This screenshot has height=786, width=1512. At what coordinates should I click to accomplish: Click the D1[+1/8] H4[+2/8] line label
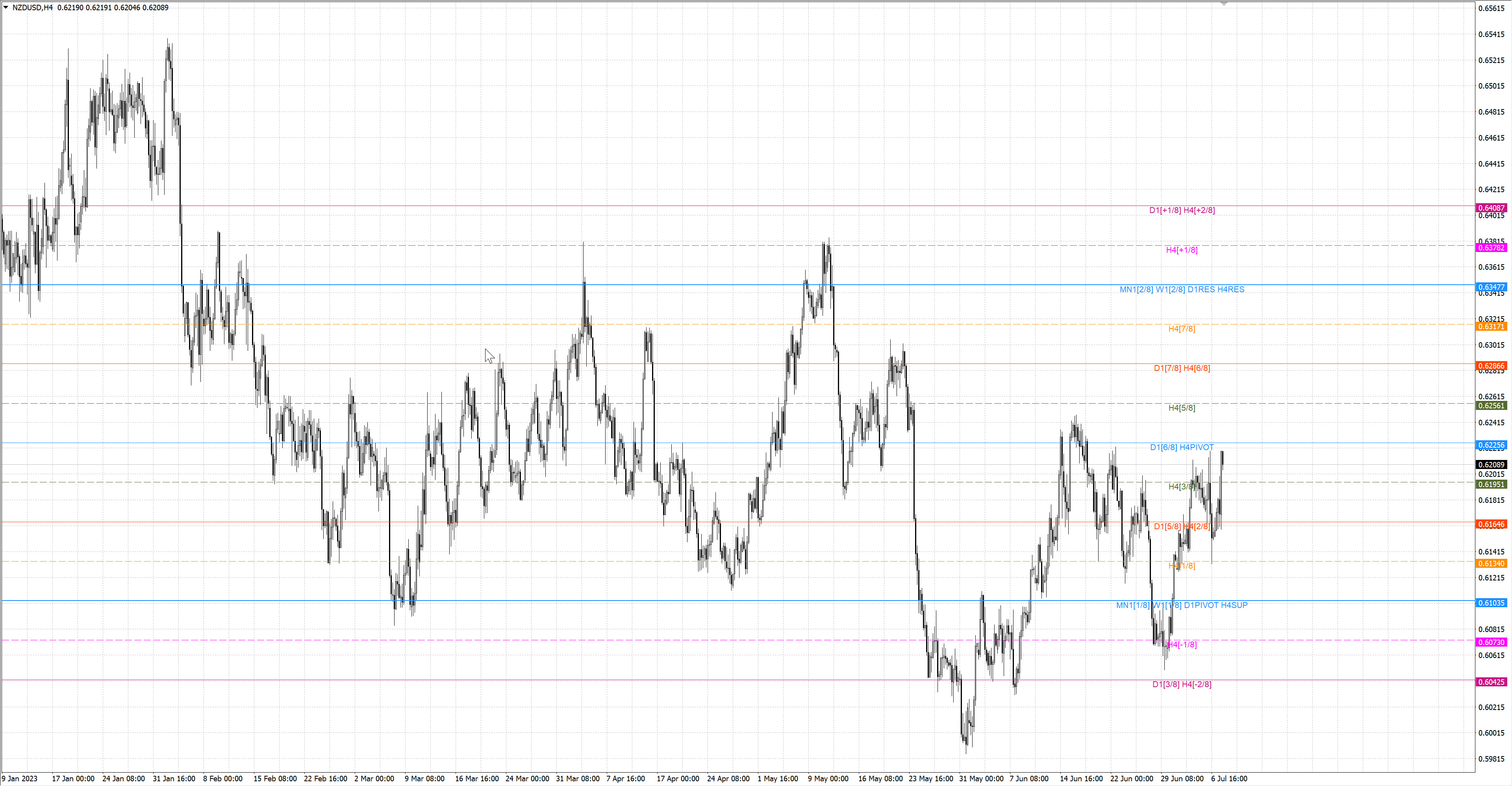tap(1182, 210)
